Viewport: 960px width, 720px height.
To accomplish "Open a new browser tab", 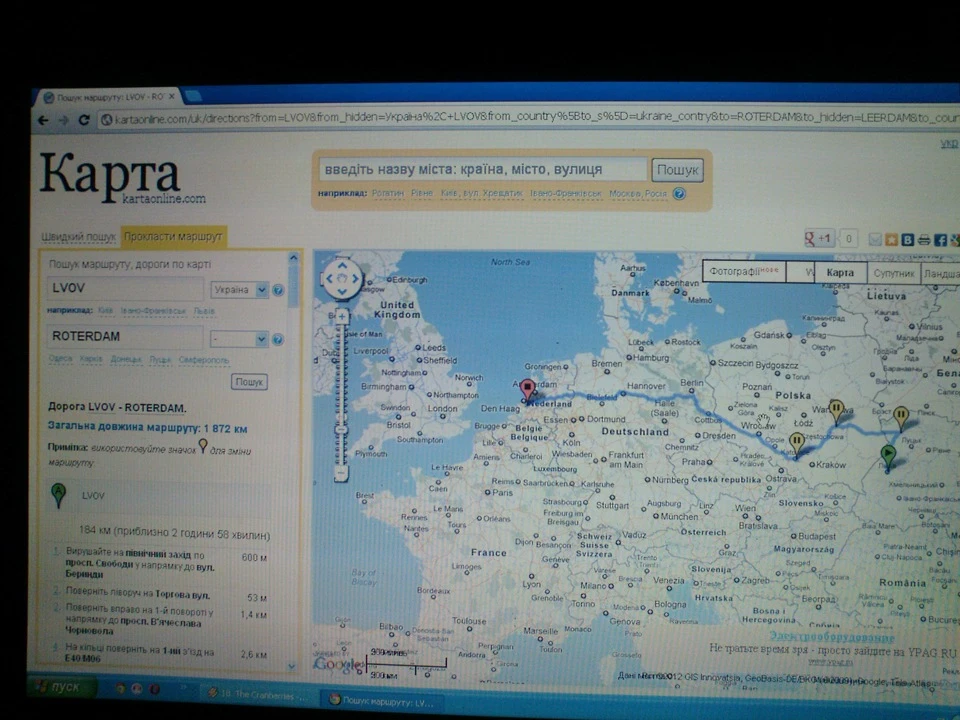I will 192,96.
